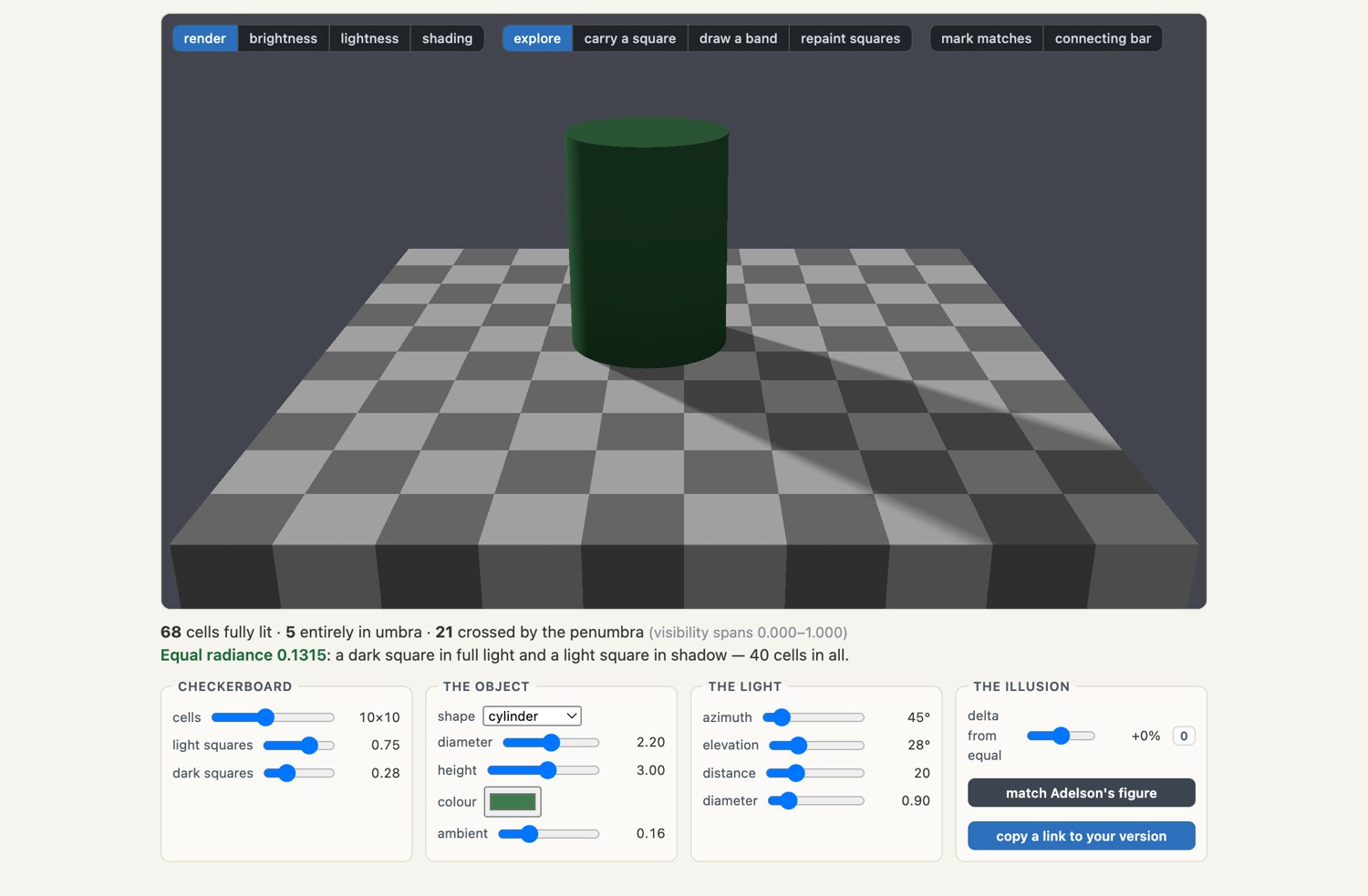The width and height of the screenshot is (1368, 896).
Task: Open the lightness view tab
Action: tap(369, 38)
